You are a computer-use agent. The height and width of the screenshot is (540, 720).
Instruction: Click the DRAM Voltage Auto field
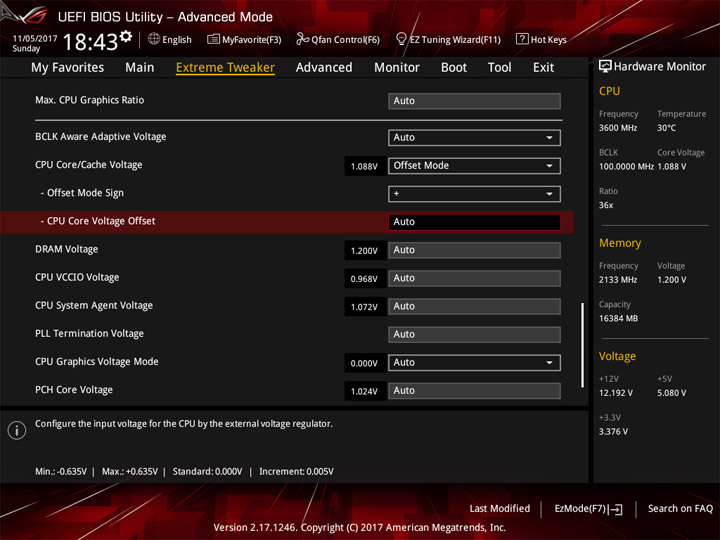(x=474, y=250)
